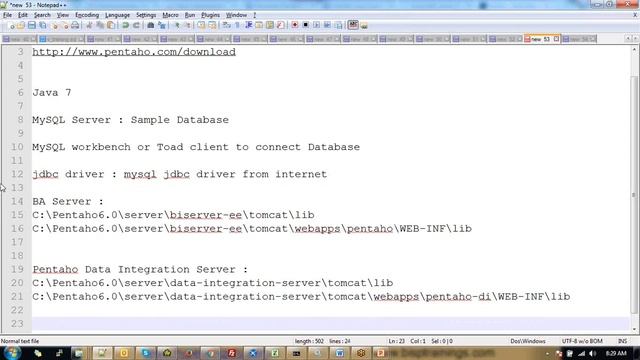Image resolution: width=640 pixels, height=360 pixels.
Task: Click line number 12 in the margin
Action: 17,174
